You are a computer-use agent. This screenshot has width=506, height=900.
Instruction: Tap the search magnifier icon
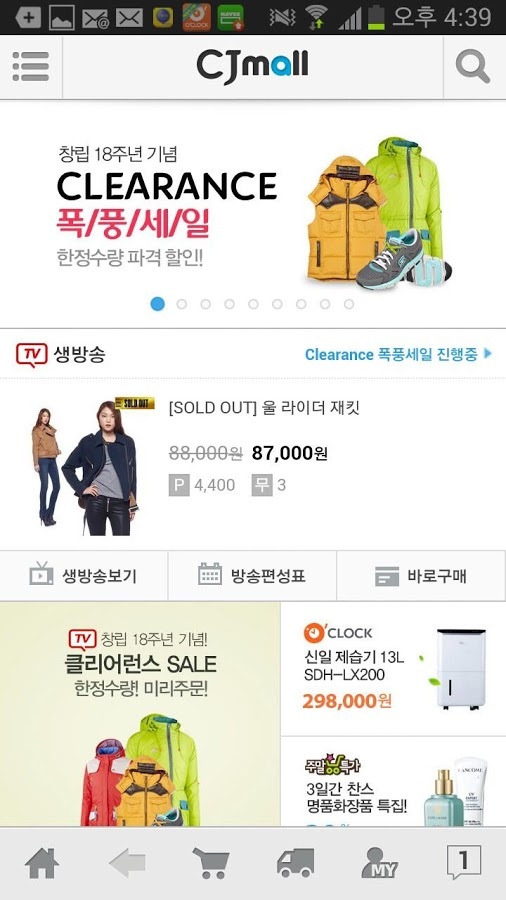tap(473, 67)
